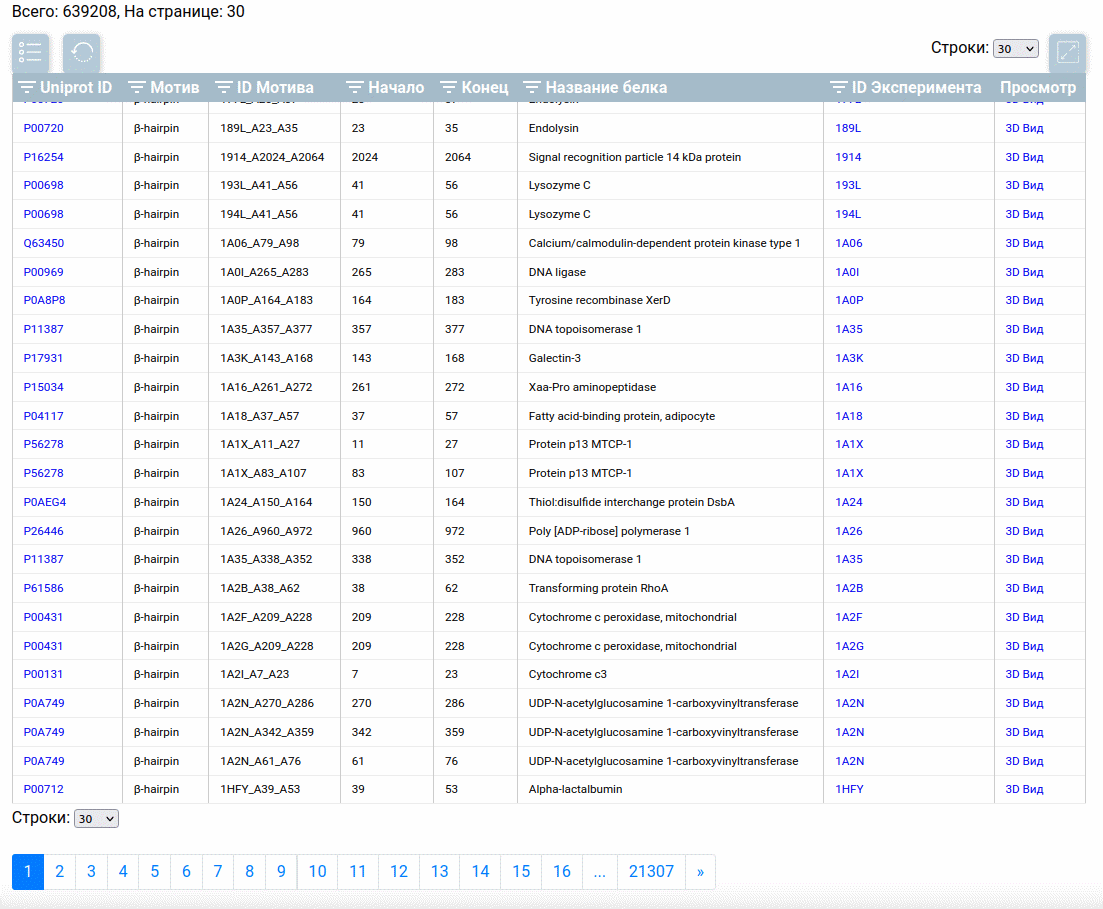Select motif ID cell 1A1X_A83_A107
This screenshot has height=909, width=1103.
263,473
